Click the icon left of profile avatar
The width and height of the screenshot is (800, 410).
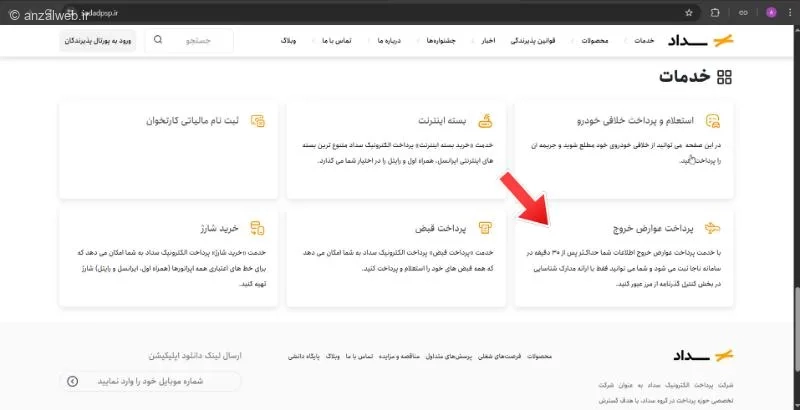pyautogui.click(x=743, y=13)
